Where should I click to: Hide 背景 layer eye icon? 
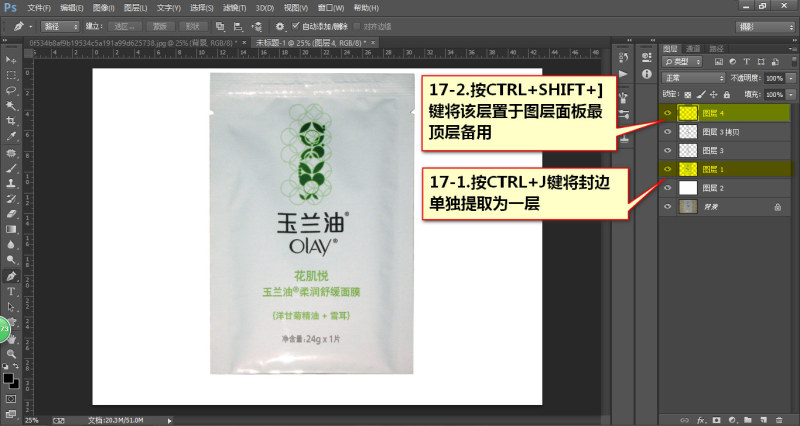point(667,207)
